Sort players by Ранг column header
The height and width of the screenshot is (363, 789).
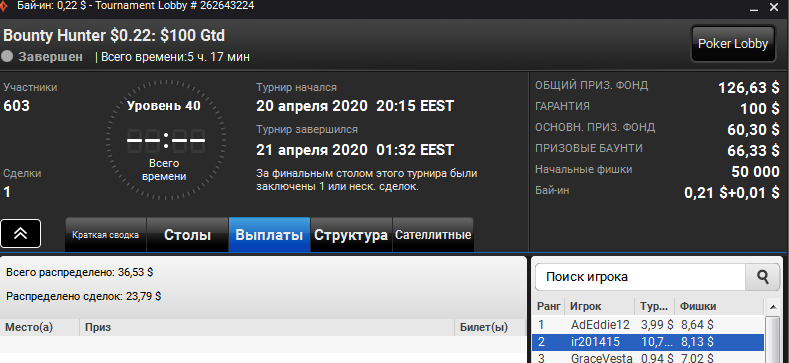(x=549, y=306)
